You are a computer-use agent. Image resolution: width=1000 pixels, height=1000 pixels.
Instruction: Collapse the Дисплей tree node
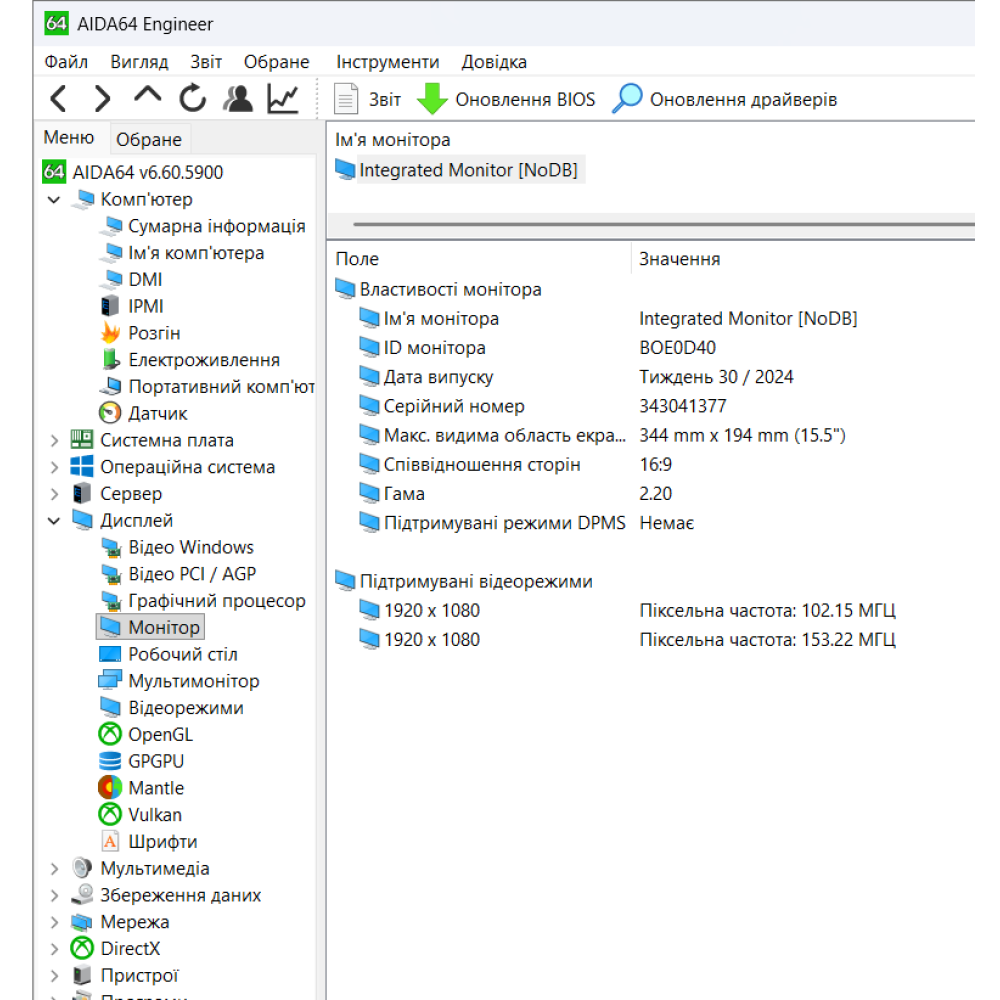54,521
